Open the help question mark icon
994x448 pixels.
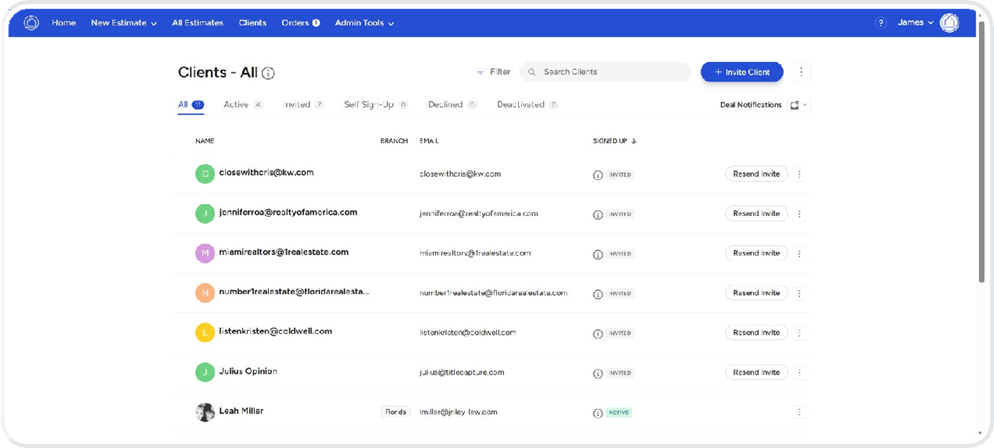pyautogui.click(x=880, y=23)
